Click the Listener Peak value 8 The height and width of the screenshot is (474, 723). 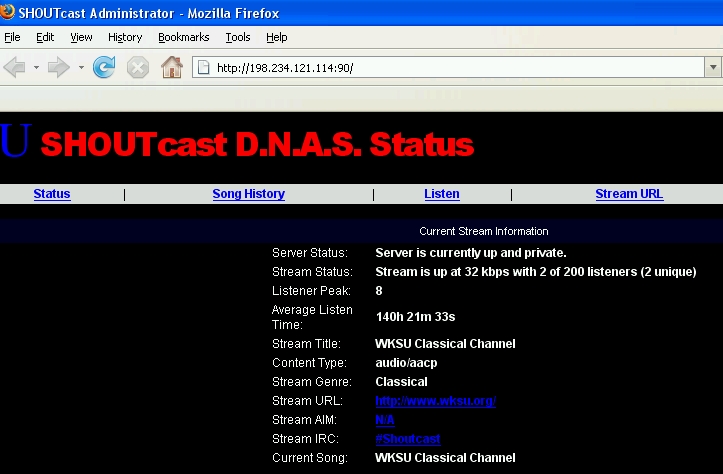pos(379,291)
